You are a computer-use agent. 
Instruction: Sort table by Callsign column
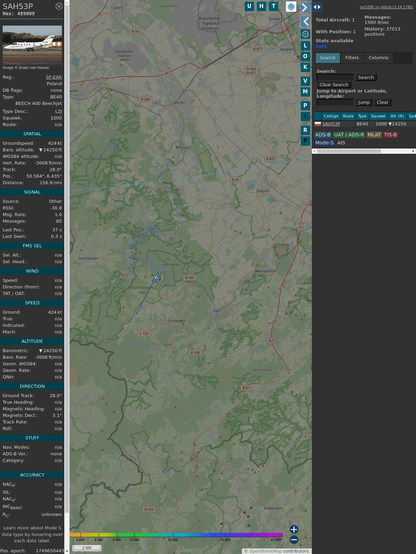[331, 116]
